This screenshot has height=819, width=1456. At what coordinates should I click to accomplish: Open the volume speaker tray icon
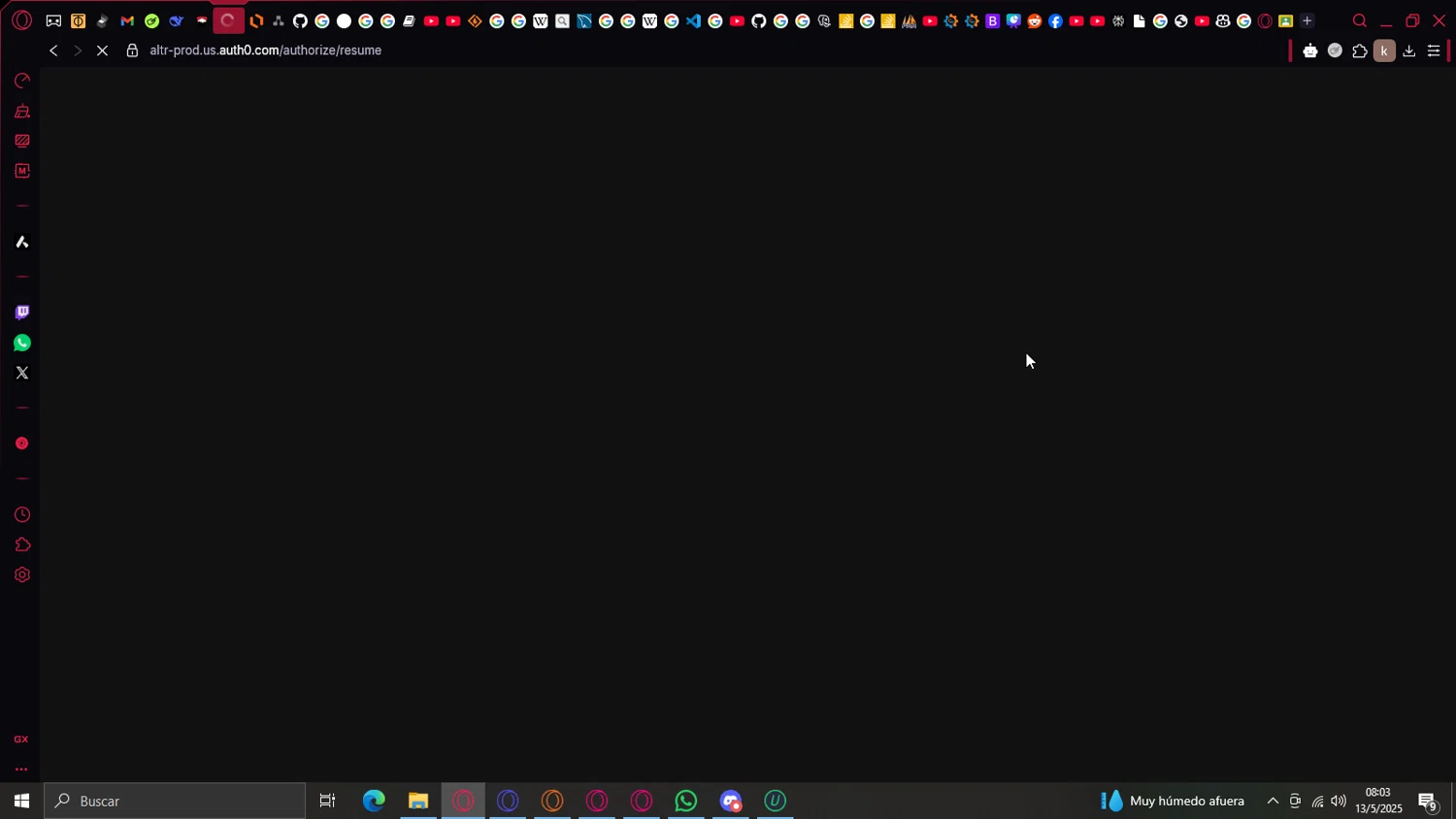point(1339,801)
